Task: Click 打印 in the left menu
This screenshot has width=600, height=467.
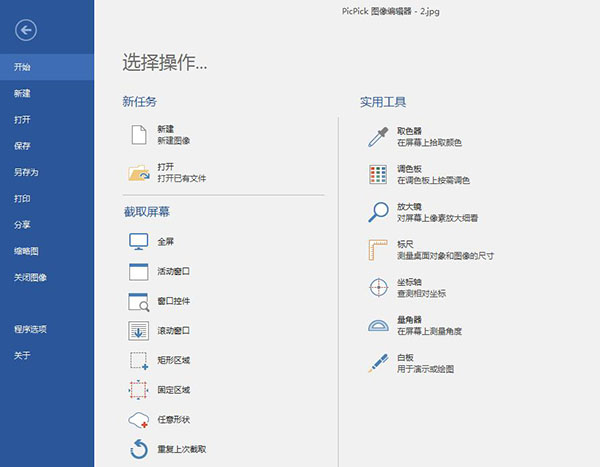Action: pyautogui.click(x=22, y=198)
